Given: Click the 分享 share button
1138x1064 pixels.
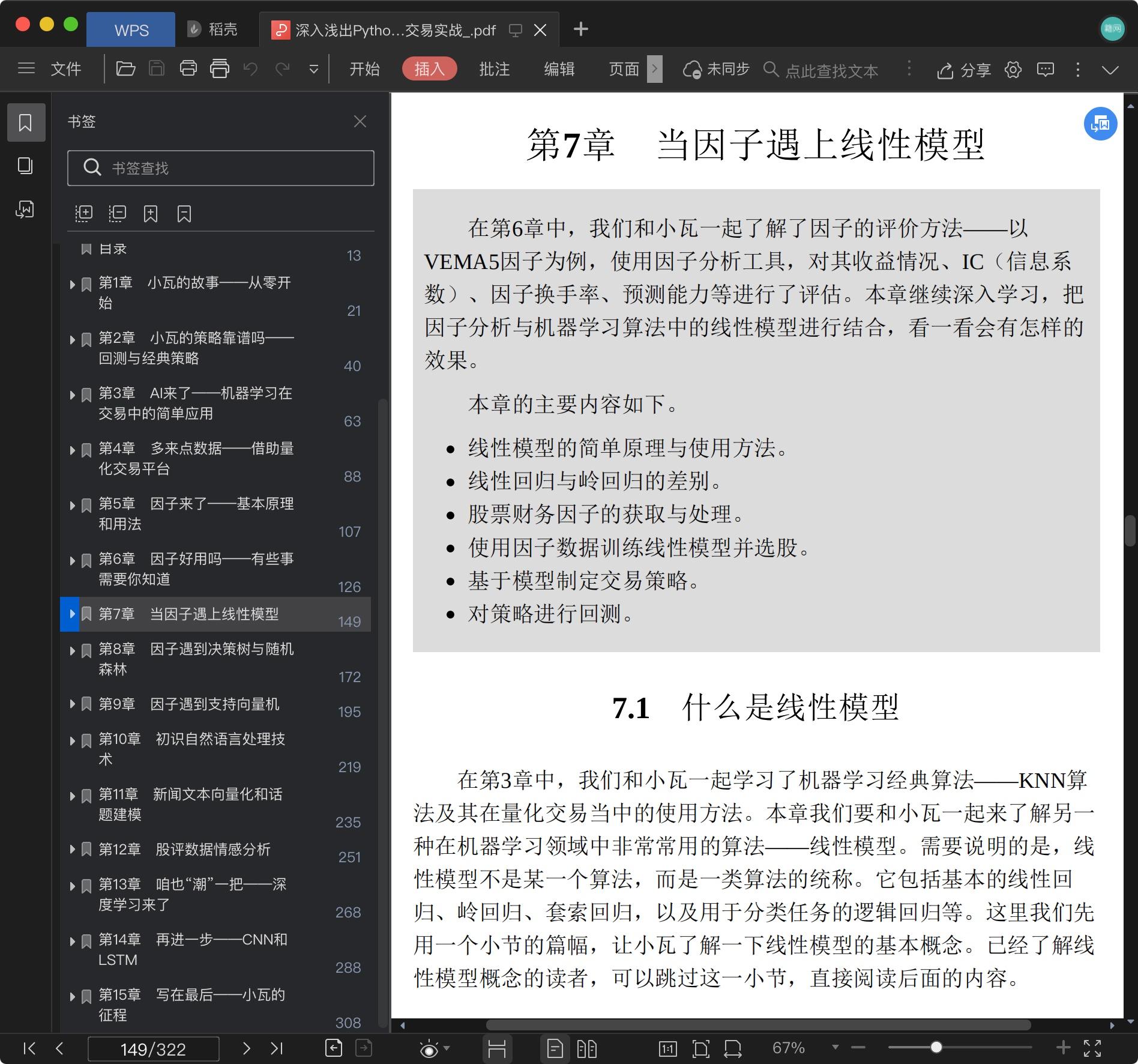Looking at the screenshot, I should tap(963, 70).
